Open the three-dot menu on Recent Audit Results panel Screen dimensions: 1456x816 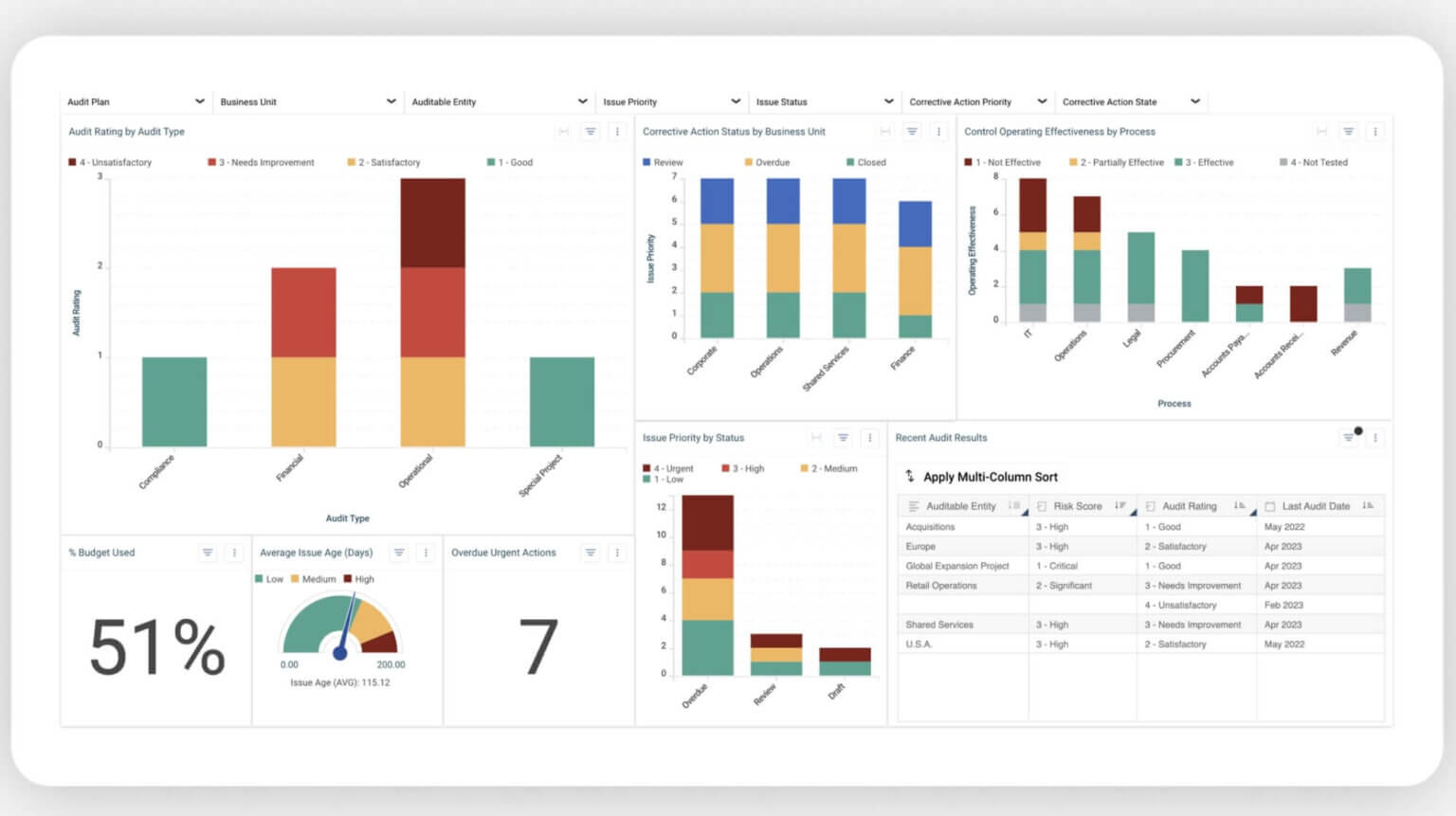[1375, 438]
